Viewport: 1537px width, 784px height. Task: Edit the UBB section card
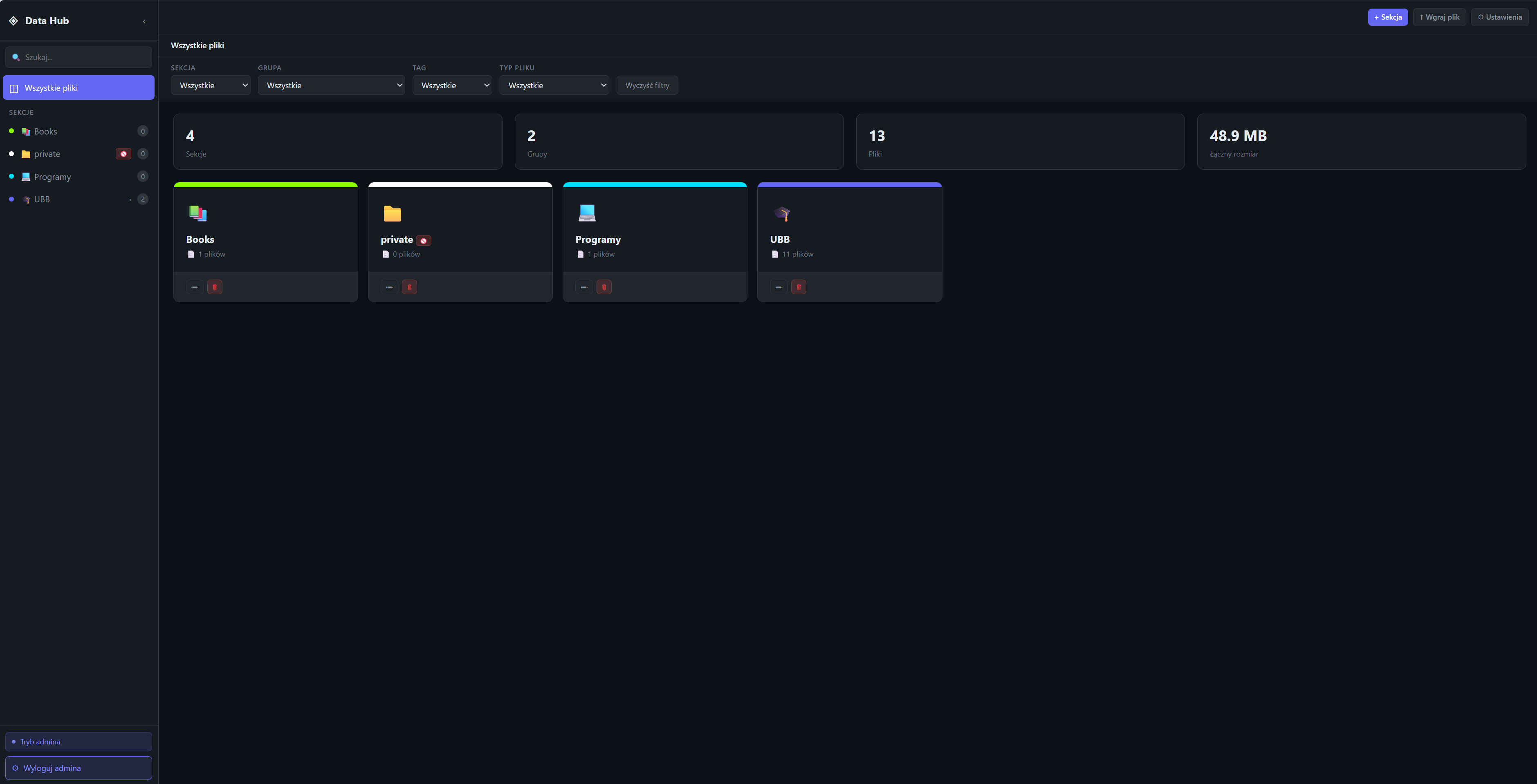click(779, 287)
